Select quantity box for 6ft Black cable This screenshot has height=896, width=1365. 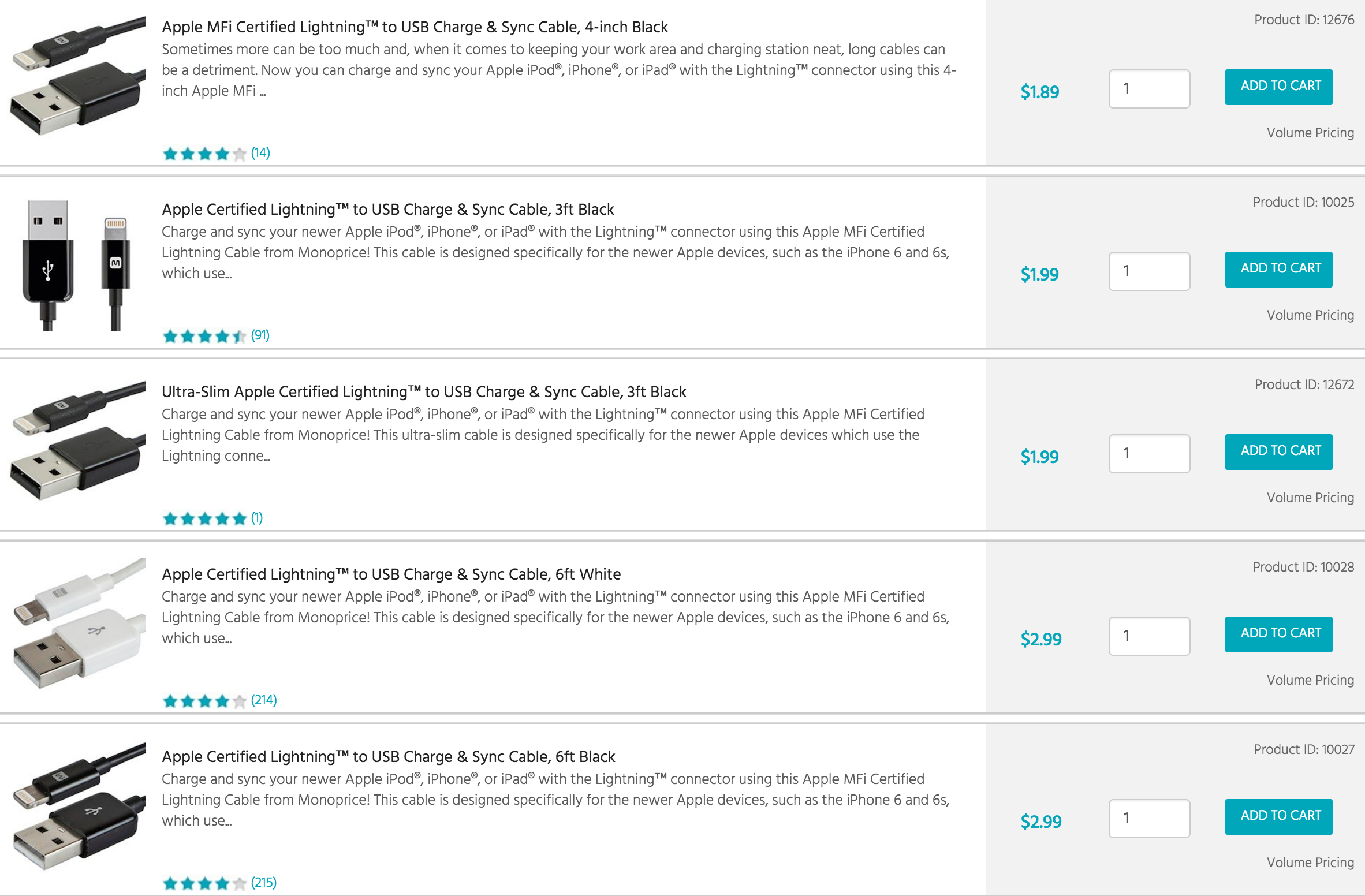click(1149, 818)
